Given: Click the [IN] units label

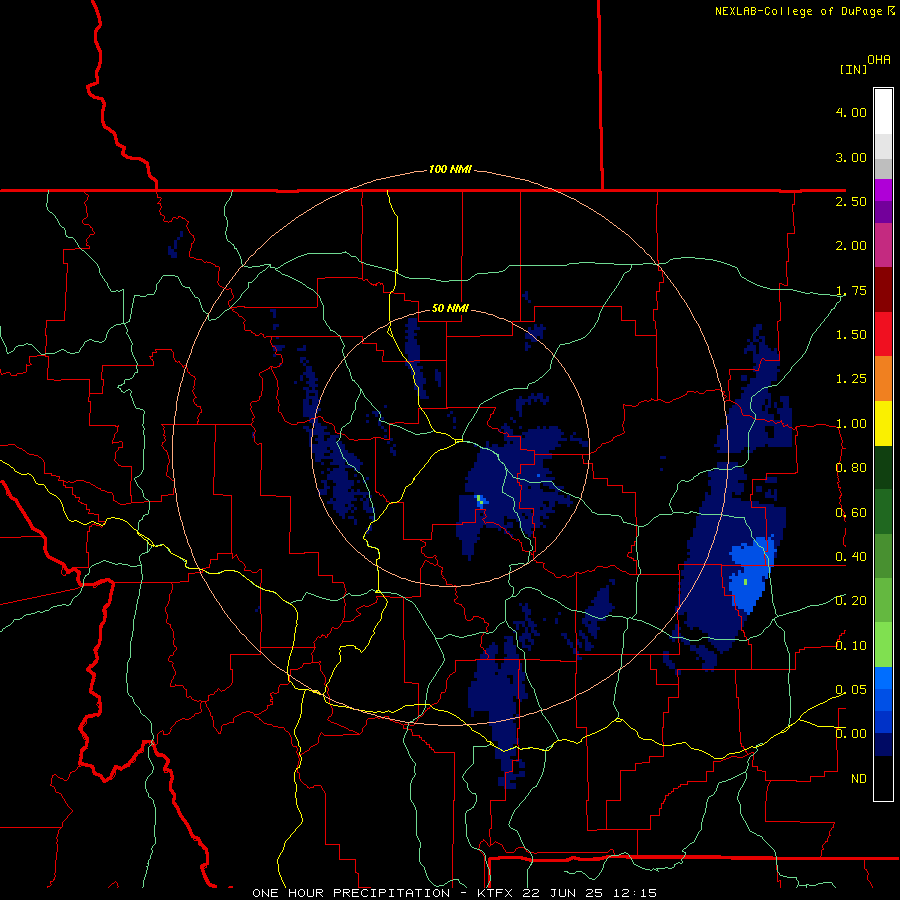Looking at the screenshot, I should click(853, 69).
